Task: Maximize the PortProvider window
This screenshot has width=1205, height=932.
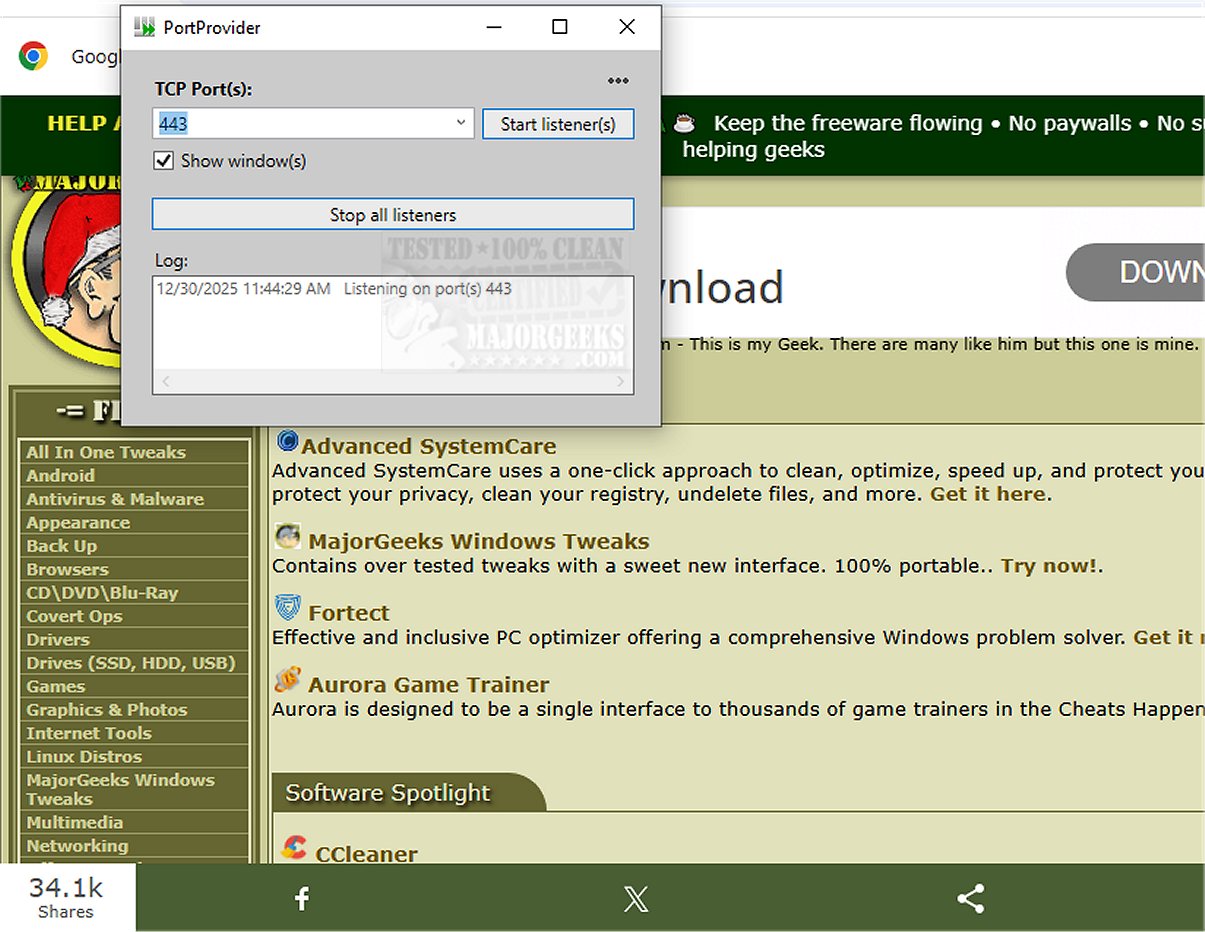Action: pyautogui.click(x=560, y=27)
